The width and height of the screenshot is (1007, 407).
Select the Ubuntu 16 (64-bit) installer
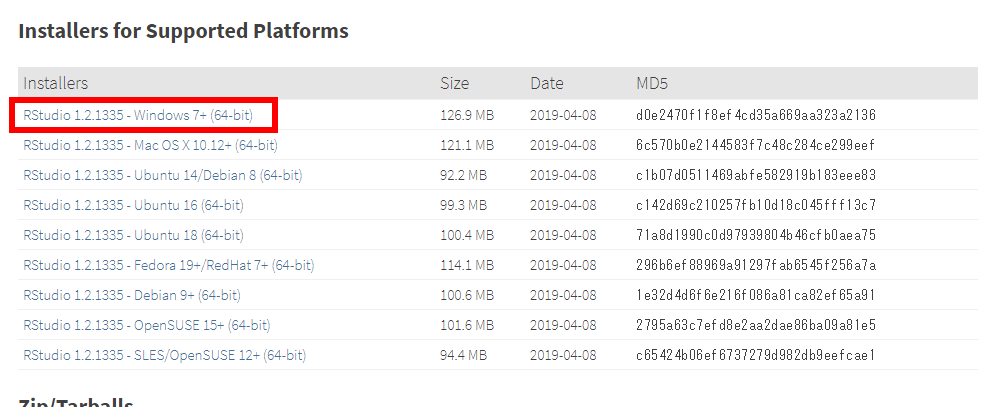134,205
